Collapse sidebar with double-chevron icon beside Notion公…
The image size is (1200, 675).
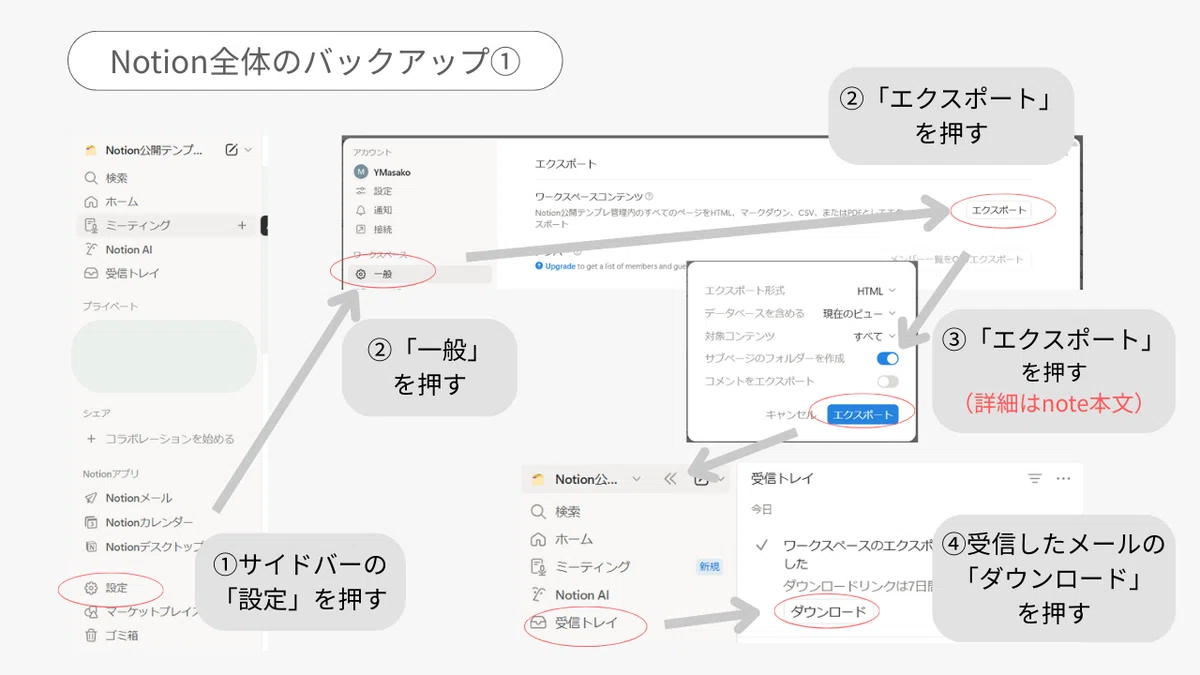coord(670,479)
